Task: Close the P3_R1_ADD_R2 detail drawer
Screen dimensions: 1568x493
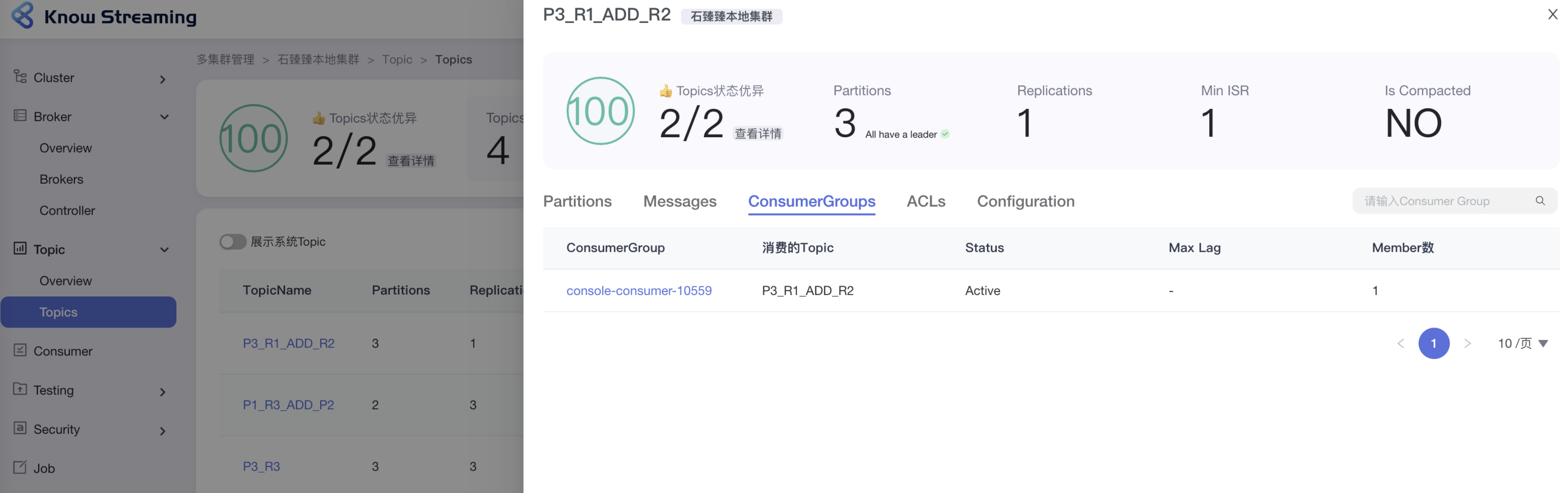Action: 1553,15
